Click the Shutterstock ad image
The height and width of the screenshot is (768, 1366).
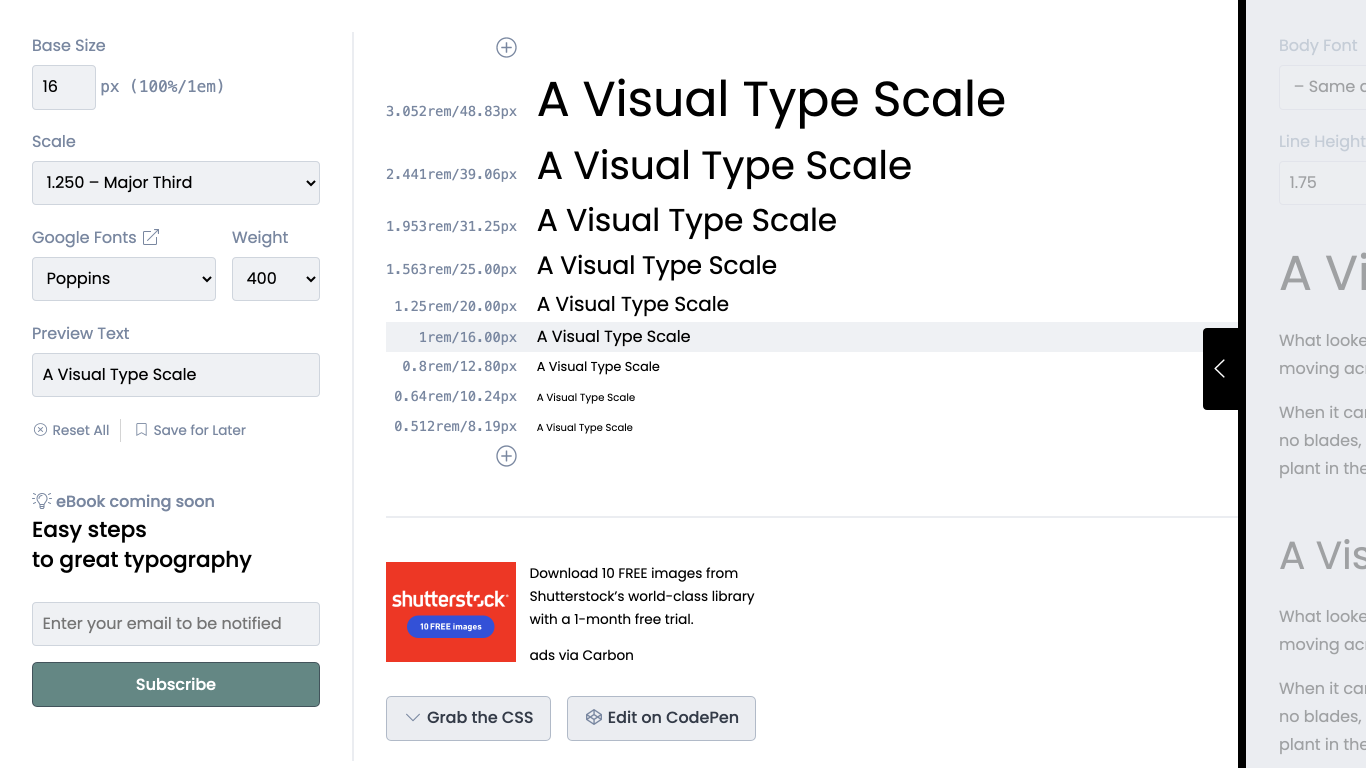tap(451, 612)
